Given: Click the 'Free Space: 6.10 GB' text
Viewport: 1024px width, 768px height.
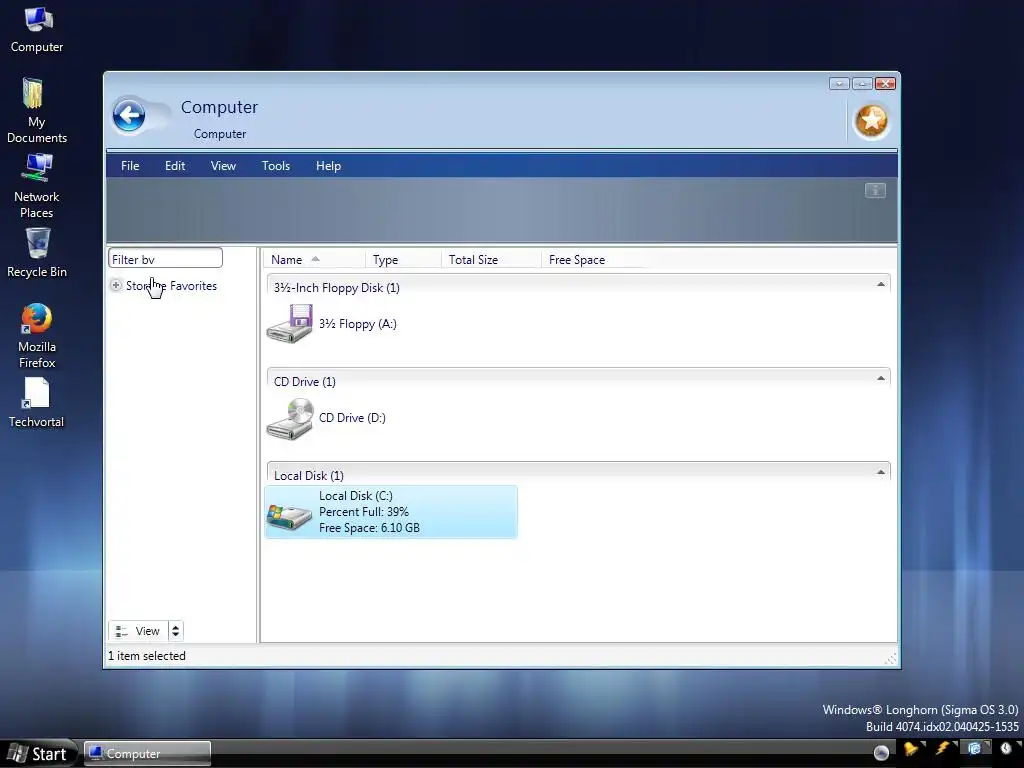Looking at the screenshot, I should pos(369,528).
